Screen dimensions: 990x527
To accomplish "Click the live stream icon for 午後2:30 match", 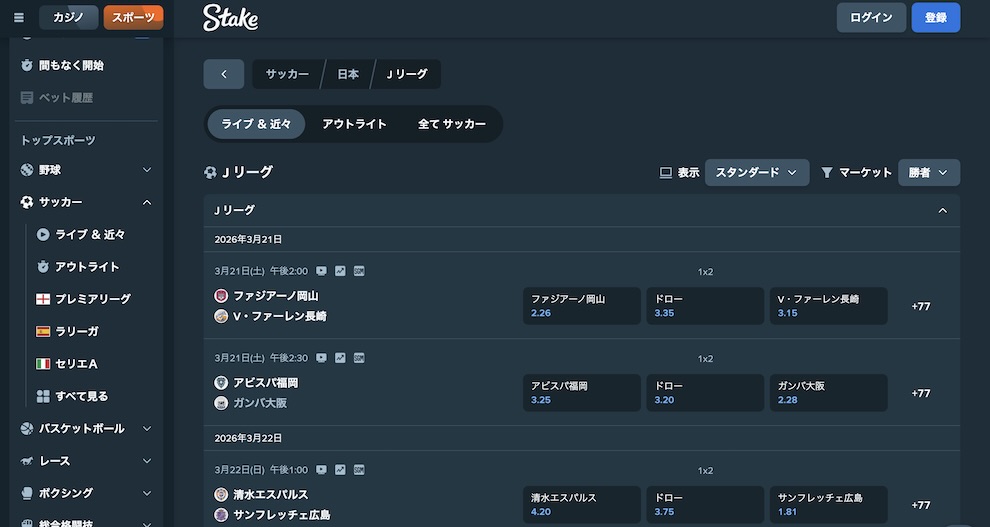I will pos(321,358).
